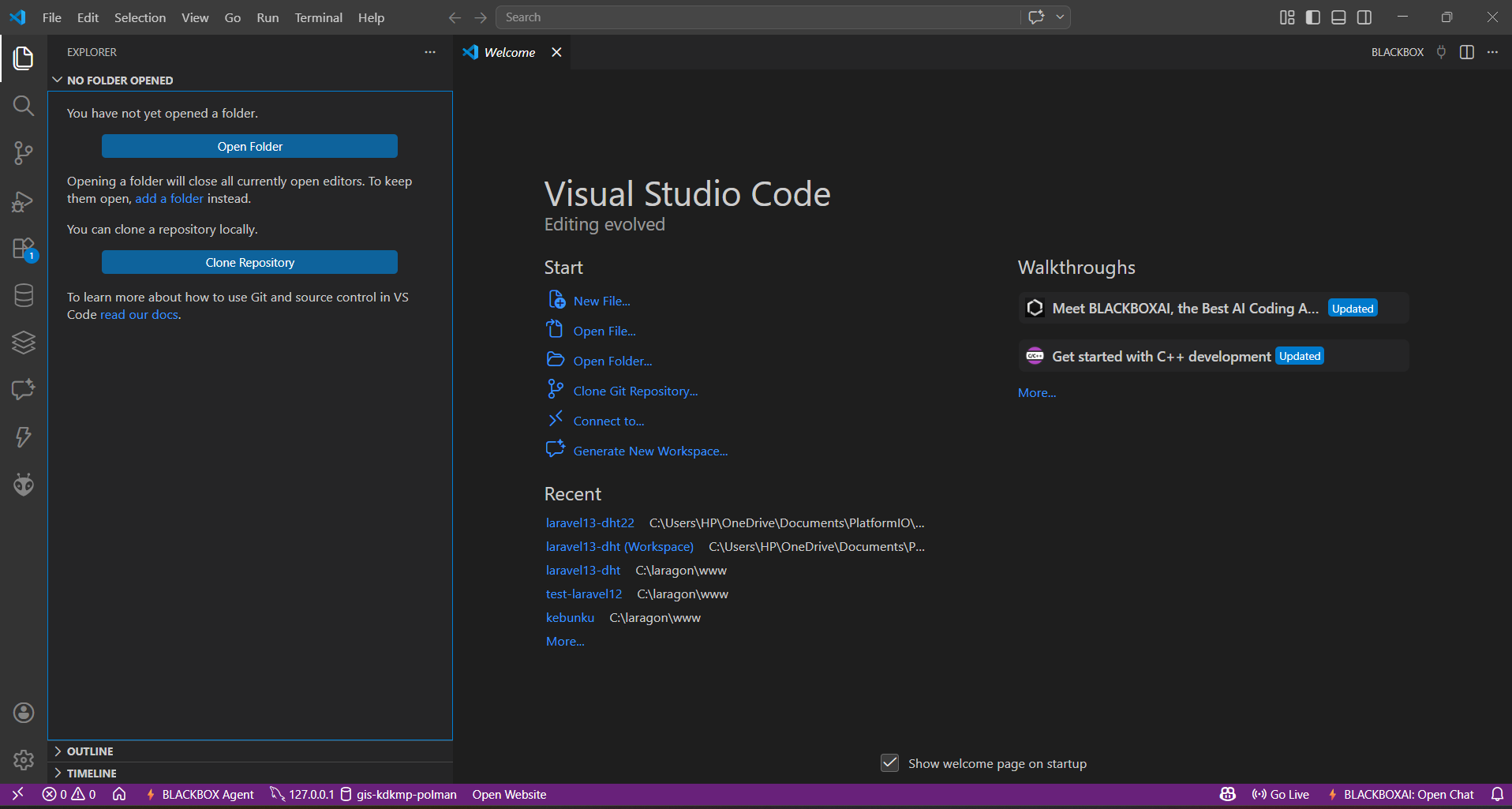Click the remote window indicator in status bar
Image resolution: width=1512 pixels, height=809 pixels.
coord(17,794)
